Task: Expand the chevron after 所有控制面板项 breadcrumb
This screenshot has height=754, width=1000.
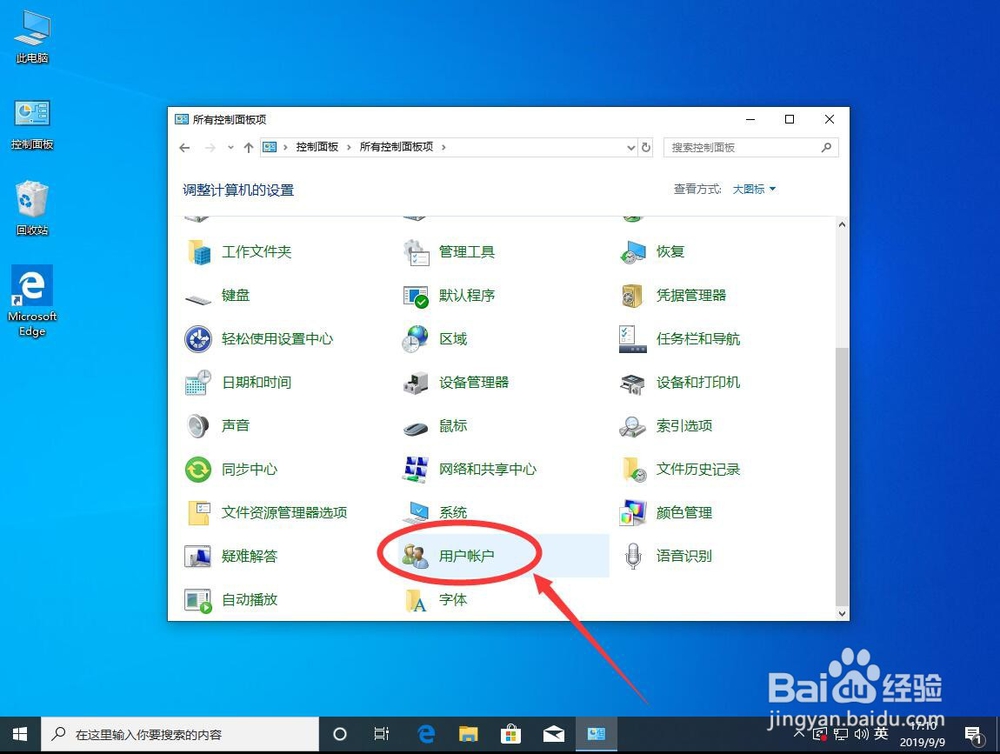Action: click(443, 147)
